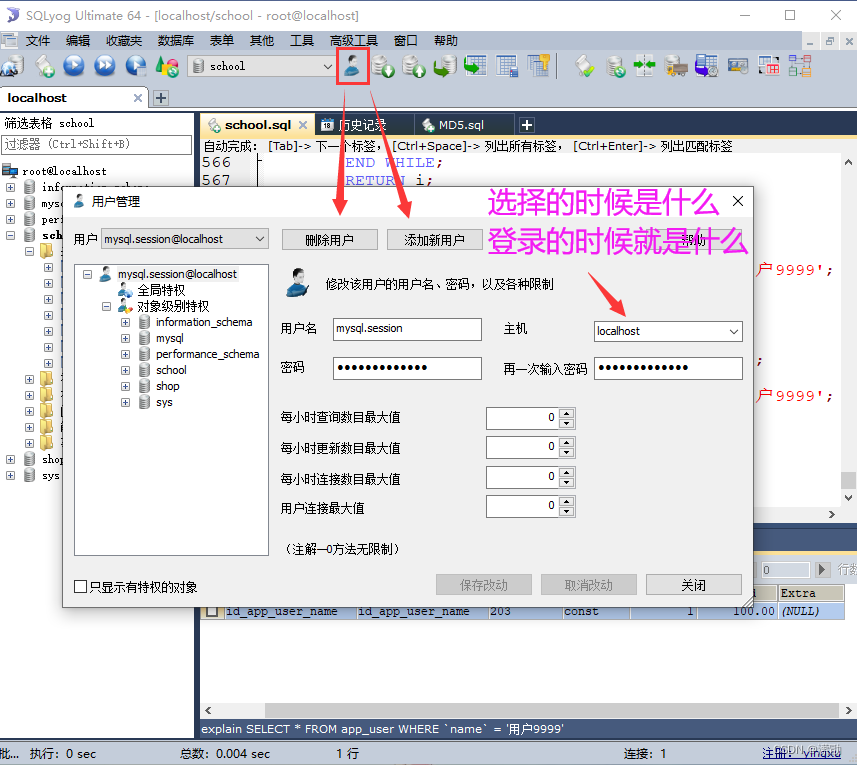Click database icon with curved green arrow
The height and width of the screenshot is (765, 857).
[444, 66]
